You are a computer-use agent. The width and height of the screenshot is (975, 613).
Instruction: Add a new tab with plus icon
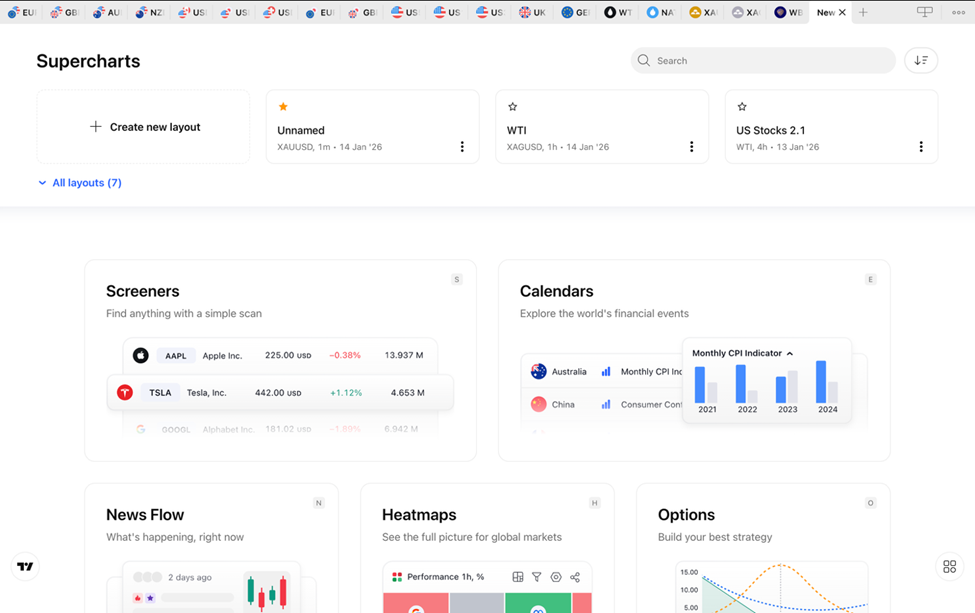point(863,12)
